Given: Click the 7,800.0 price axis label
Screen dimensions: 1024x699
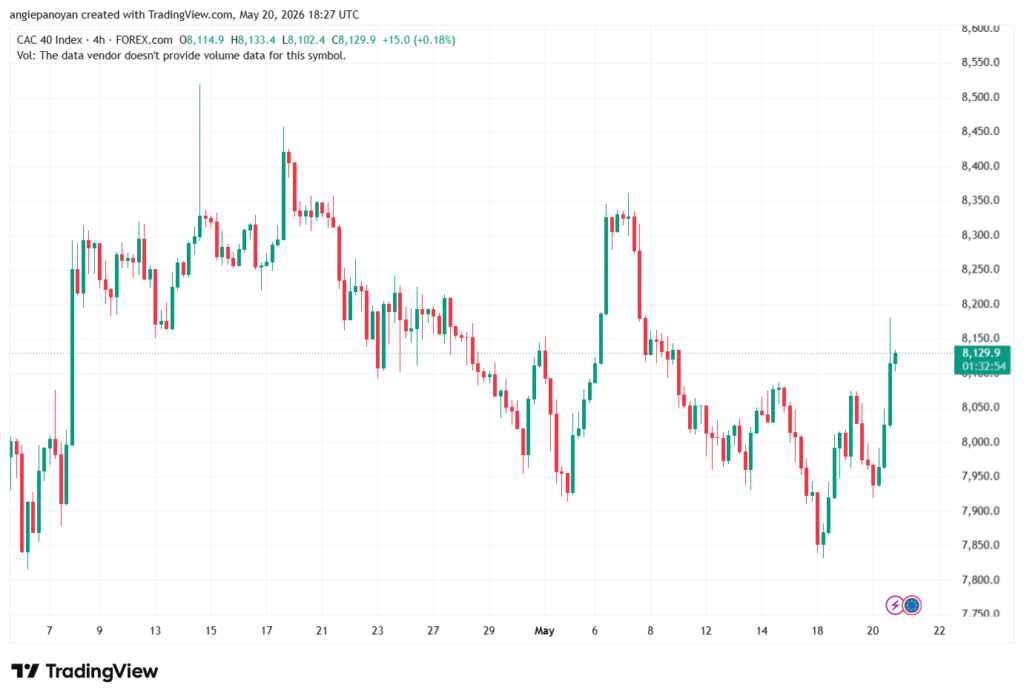Looking at the screenshot, I should coord(980,579).
